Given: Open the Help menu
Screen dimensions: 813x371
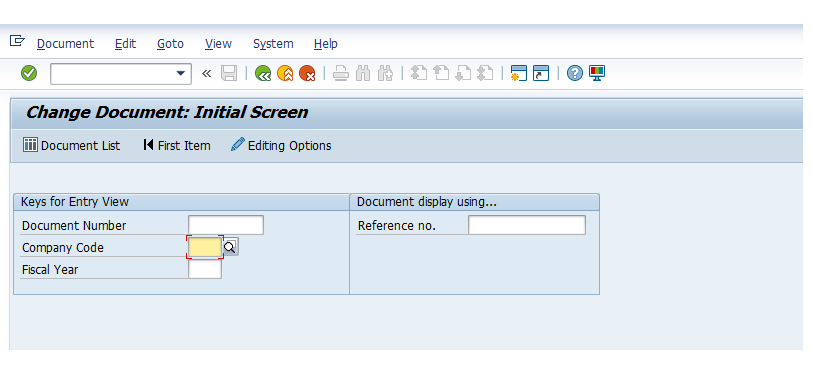Looking at the screenshot, I should [326, 44].
